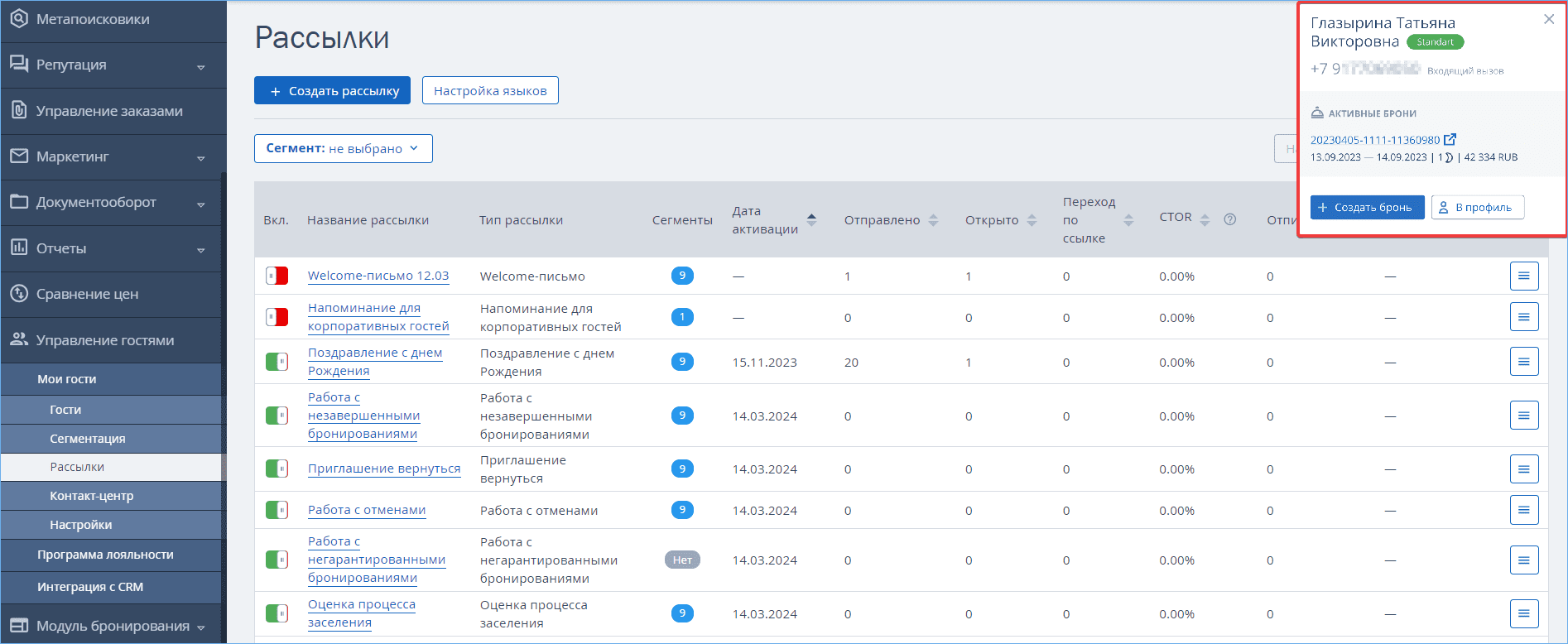Open the Оценка процесса заселения link
This screenshot has width=1568, height=644.
[x=362, y=613]
